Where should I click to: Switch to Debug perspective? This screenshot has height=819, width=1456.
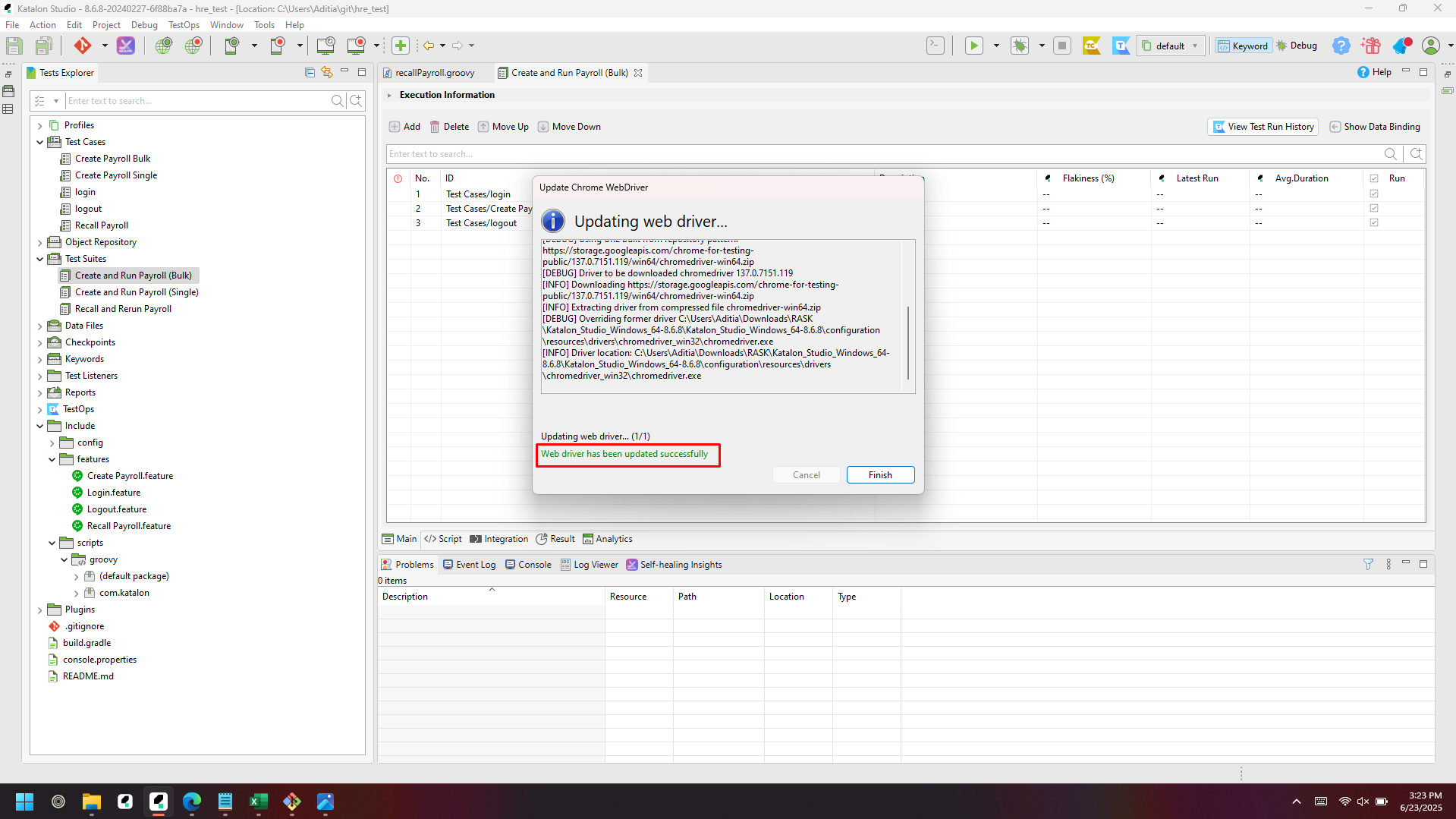tap(1297, 46)
